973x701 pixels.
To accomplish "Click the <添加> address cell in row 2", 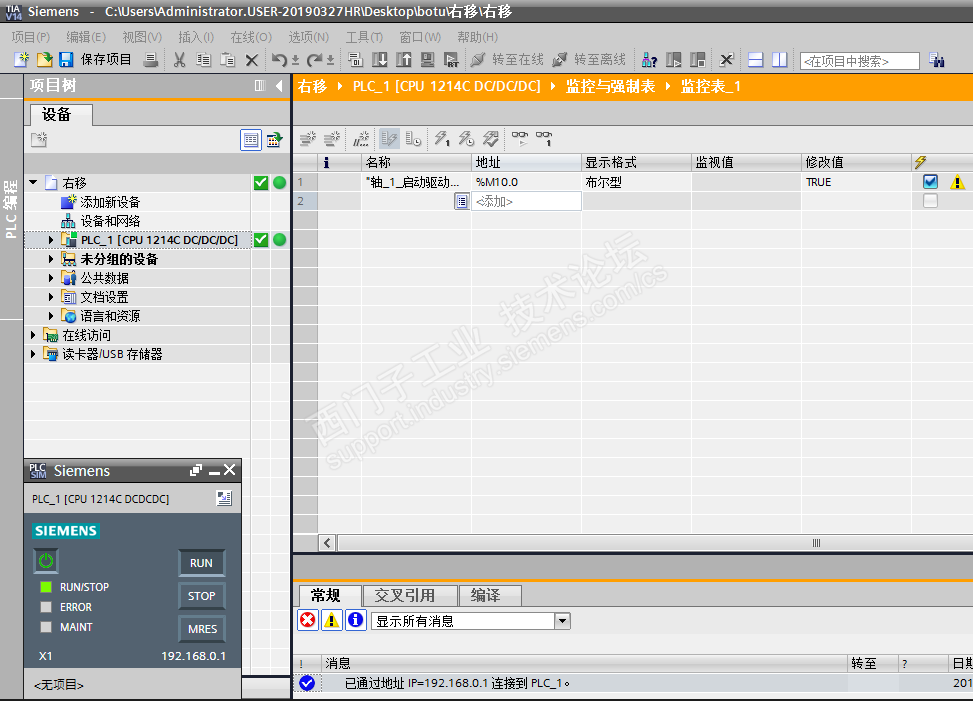I will (526, 201).
